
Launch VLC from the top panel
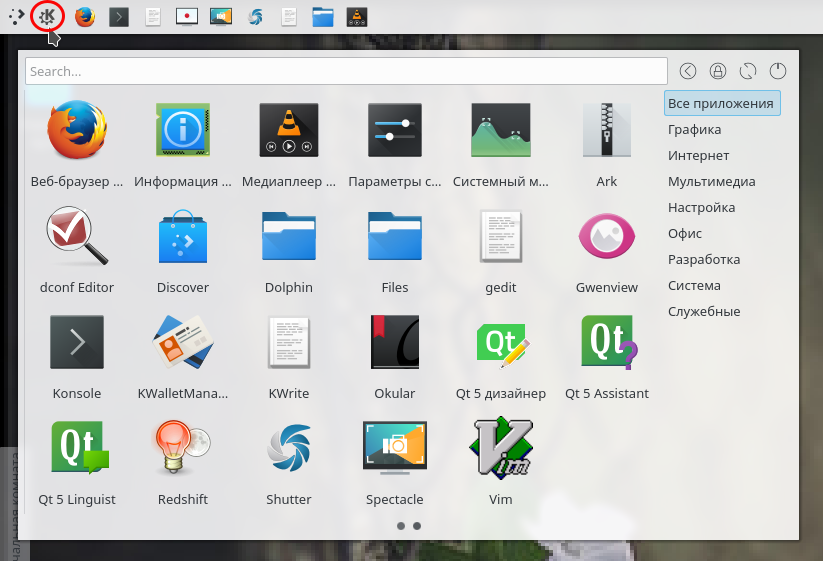pos(357,17)
